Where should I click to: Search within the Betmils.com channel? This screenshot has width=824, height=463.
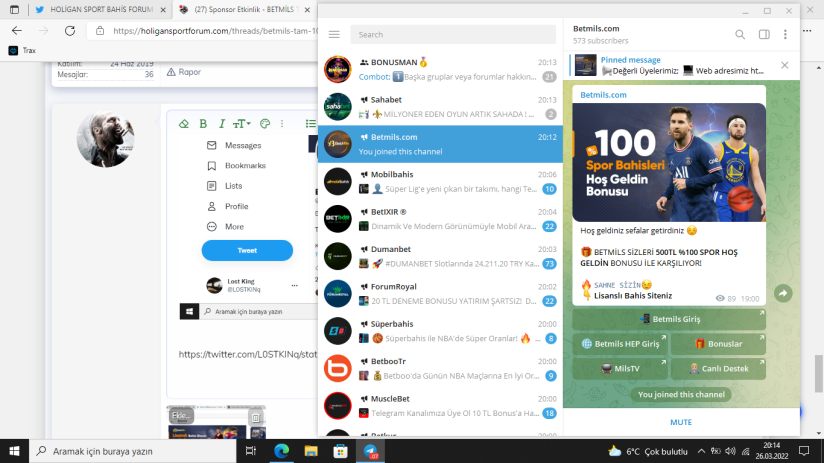[740, 34]
